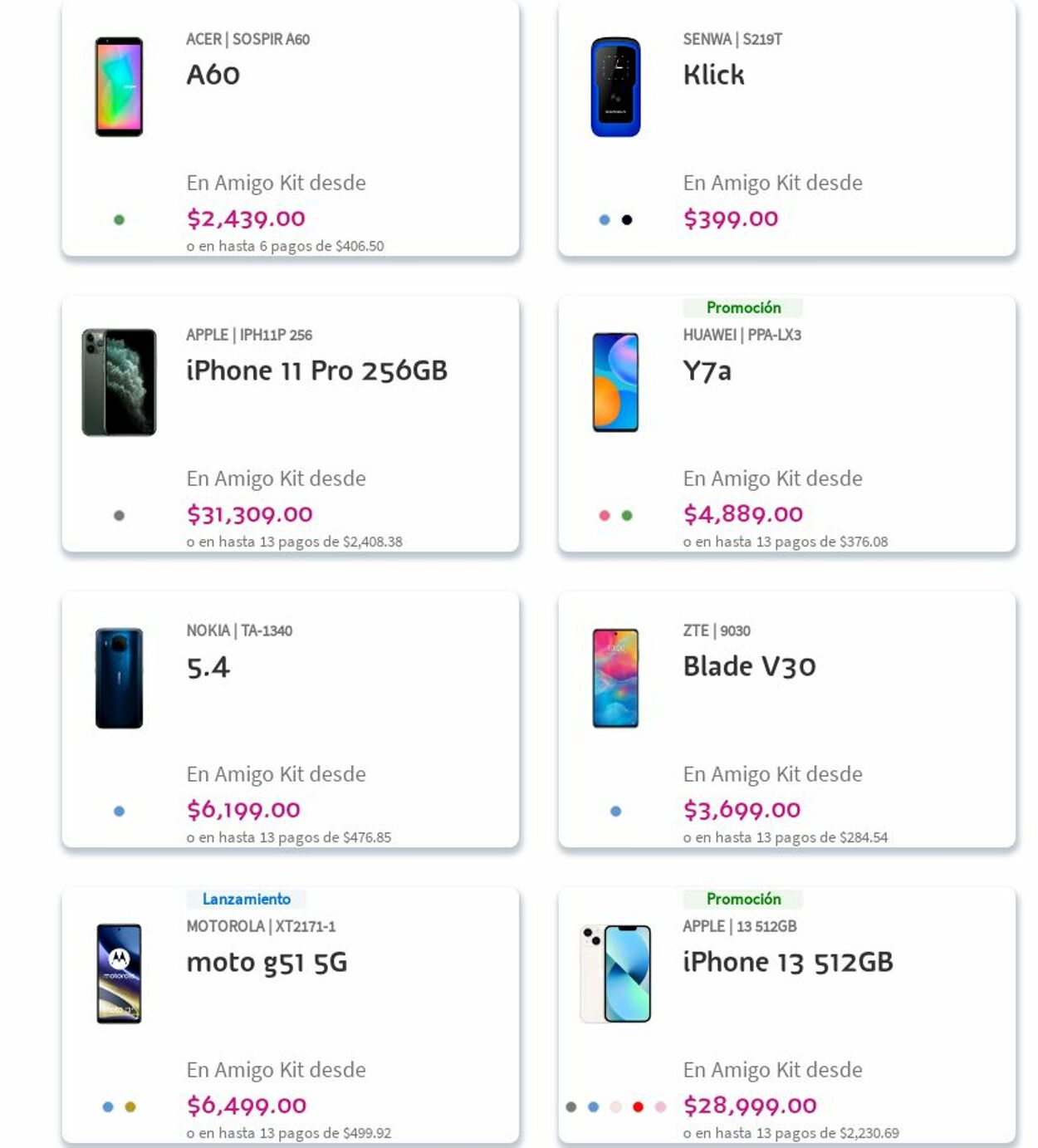Choose the green color dot for A60
Viewport: 1038px width, 1148px height.
pos(119,220)
